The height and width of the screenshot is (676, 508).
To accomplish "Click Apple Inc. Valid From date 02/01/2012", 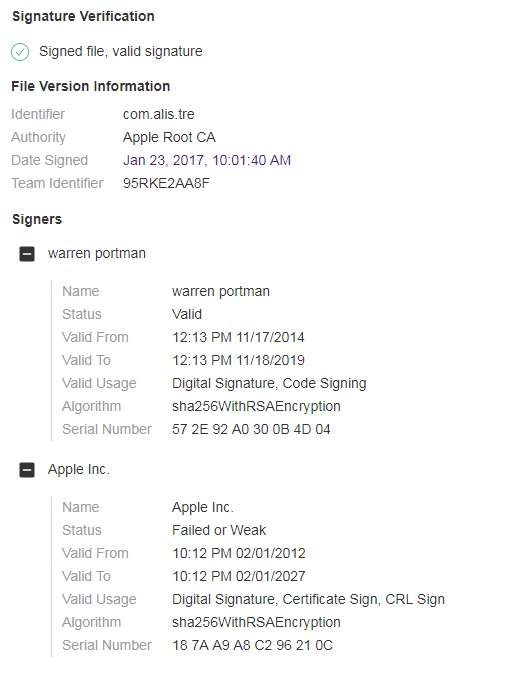I will pos(271,553).
